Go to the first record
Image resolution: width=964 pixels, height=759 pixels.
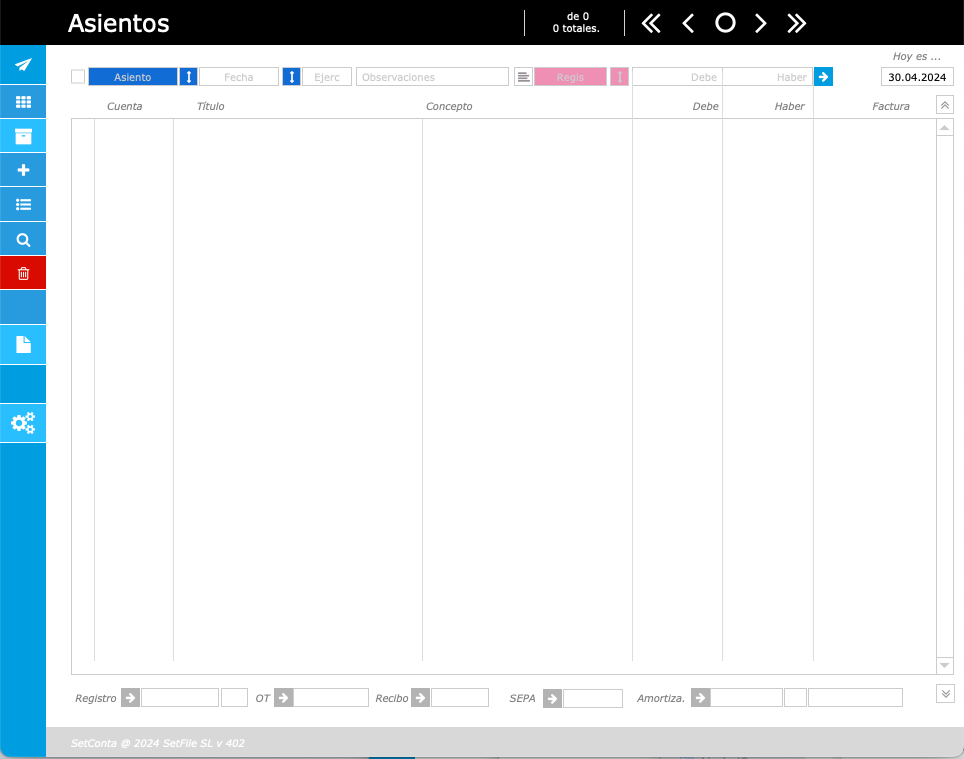(x=651, y=23)
